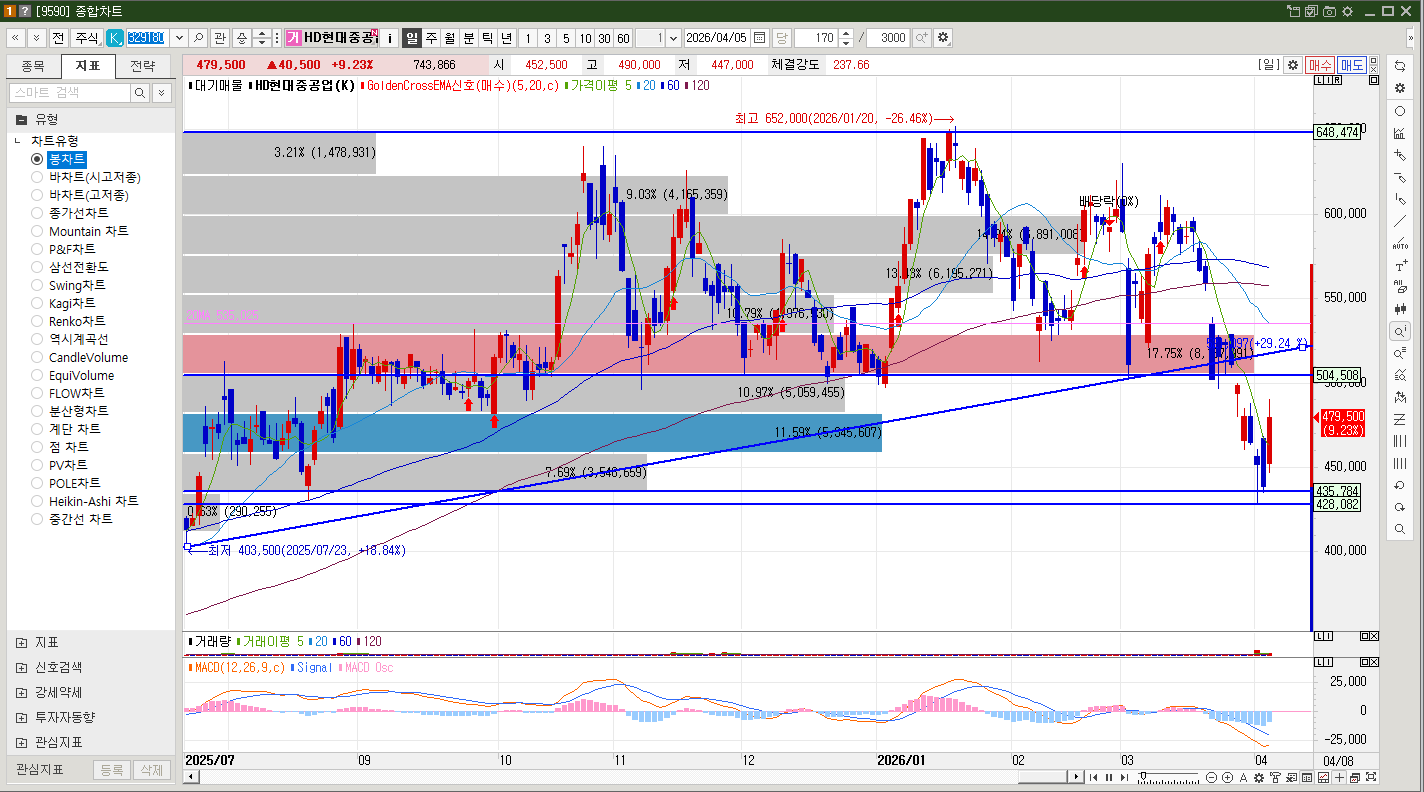Select the Heikin-Ashi 차트 radio option
Image resolution: width=1424 pixels, height=792 pixels.
point(38,501)
